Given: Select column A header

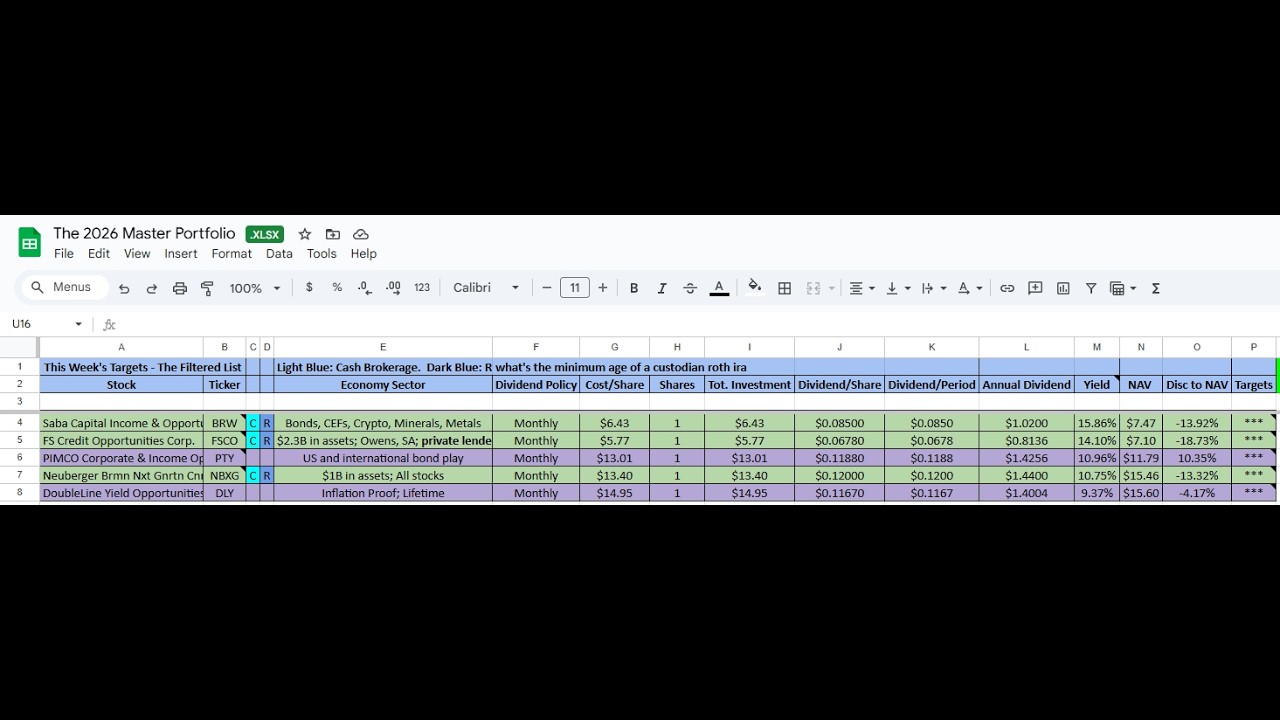Looking at the screenshot, I should [x=121, y=347].
